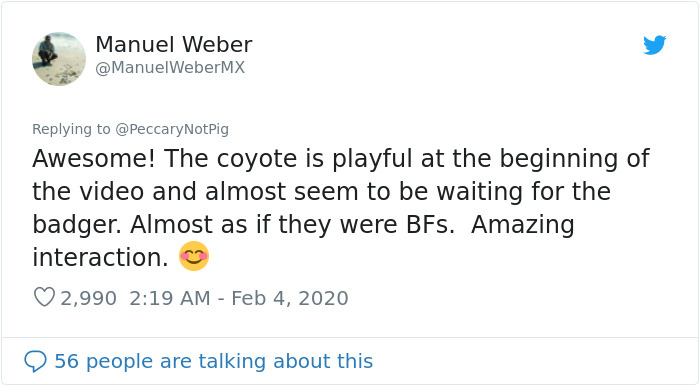
Task: Click the word 'Awesome!' in the tweet
Action: [x=94, y=158]
